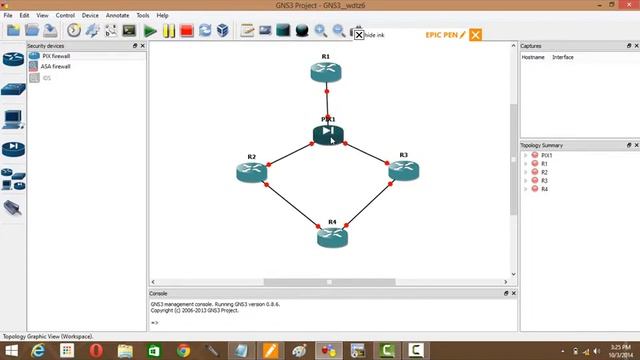Click the hide ink X checkbox
640x360 pixels.
(x=359, y=35)
